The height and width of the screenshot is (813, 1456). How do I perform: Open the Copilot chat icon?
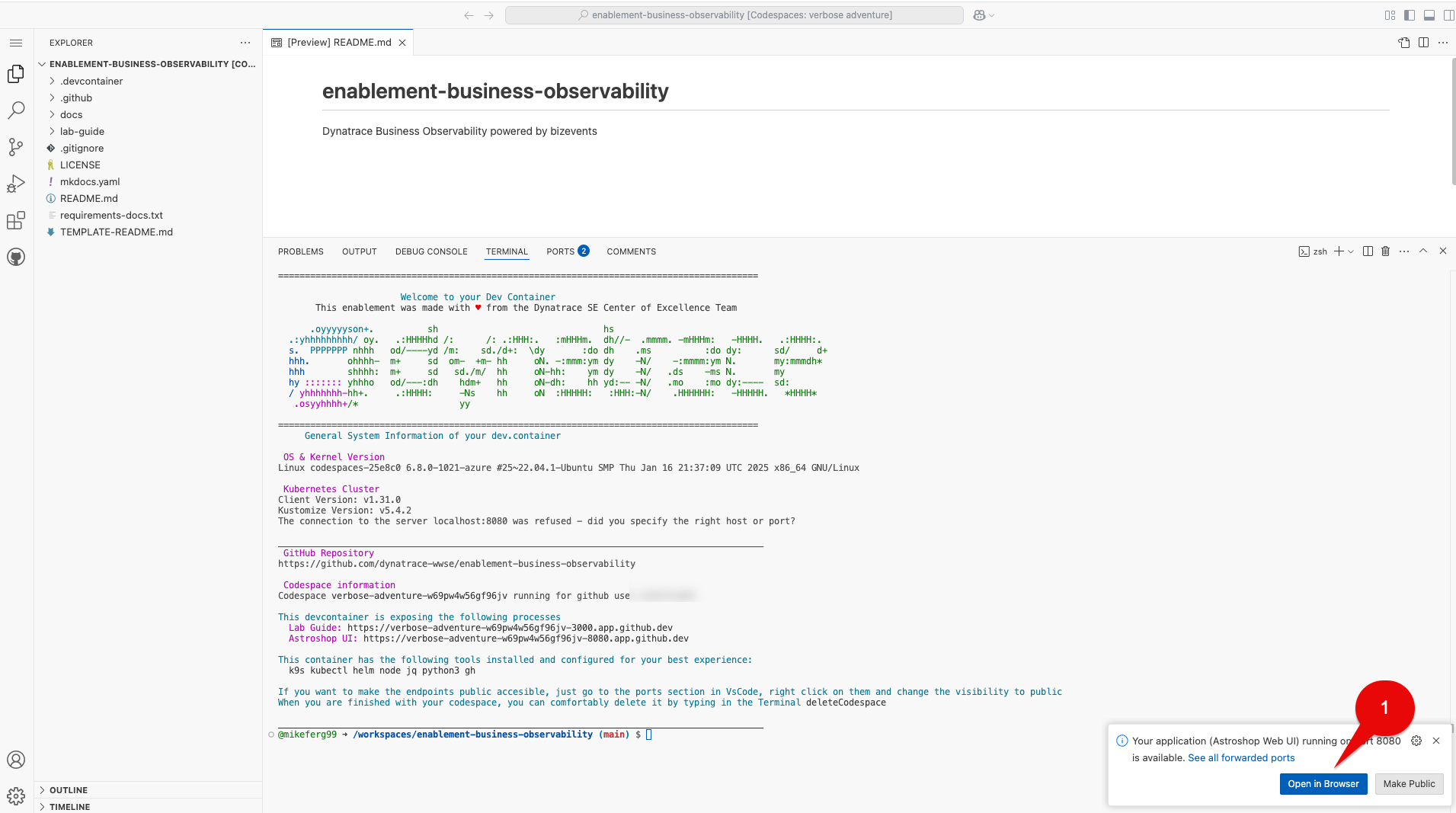(980, 15)
